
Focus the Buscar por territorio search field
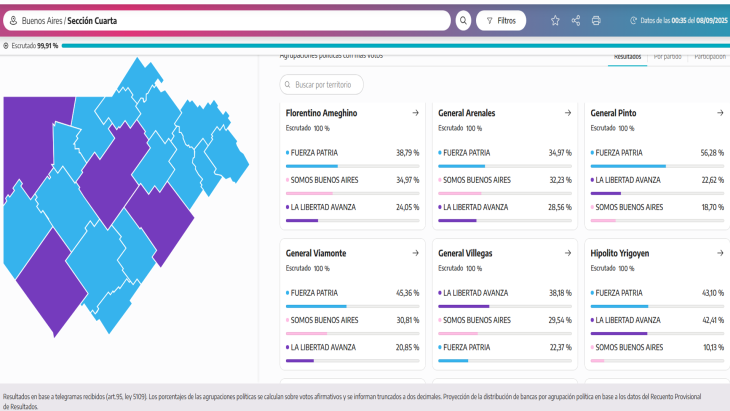pos(321,85)
